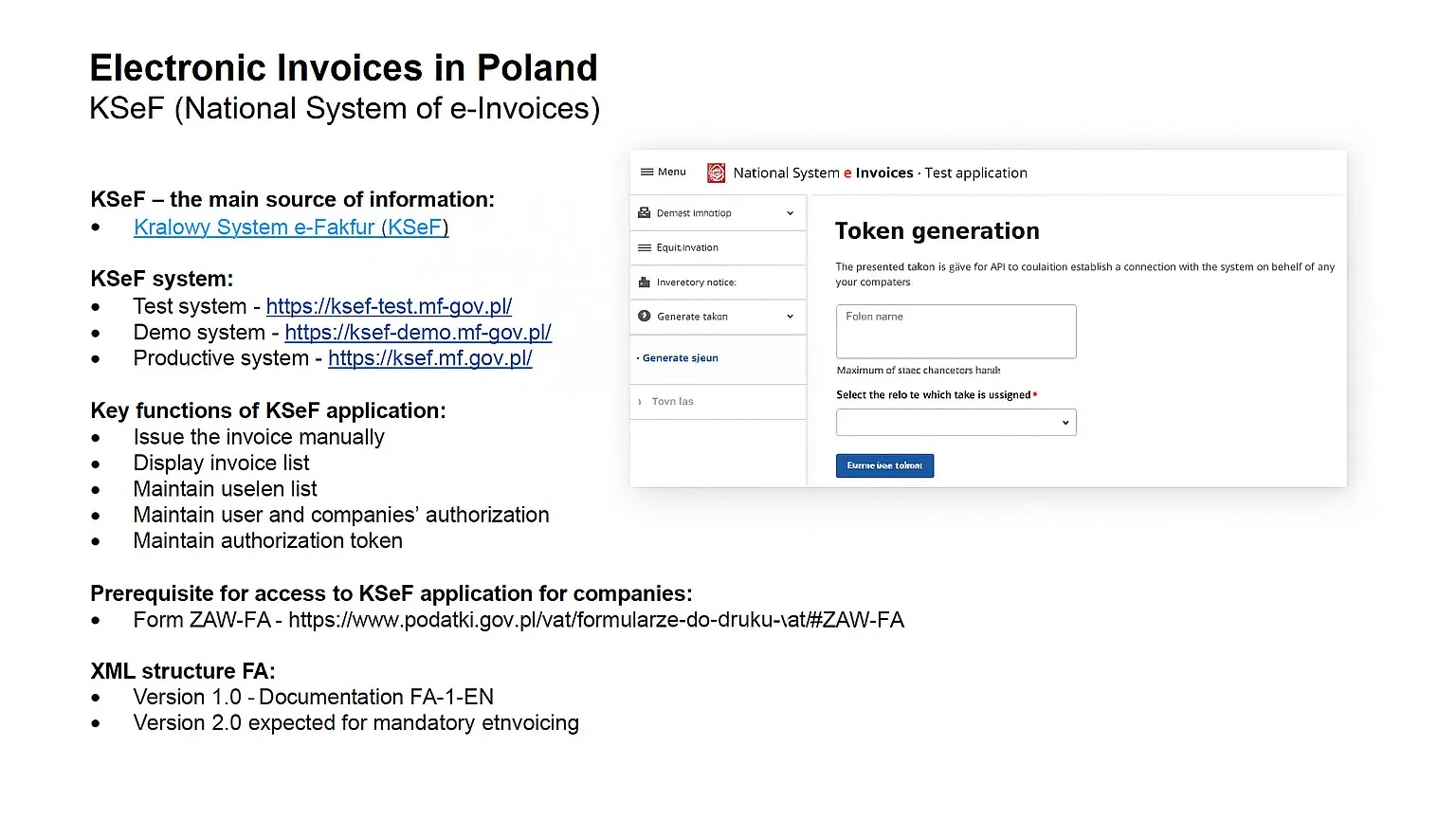Image resolution: width=1456 pixels, height=819 pixels.
Task: Click the right-chevron icon beside Tovn las
Action: click(x=638, y=401)
